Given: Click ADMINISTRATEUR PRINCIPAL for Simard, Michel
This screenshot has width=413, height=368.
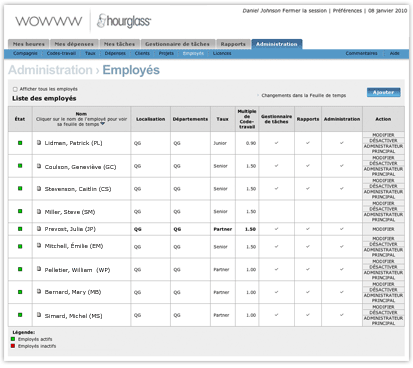Looking at the screenshot, I should [383, 321].
